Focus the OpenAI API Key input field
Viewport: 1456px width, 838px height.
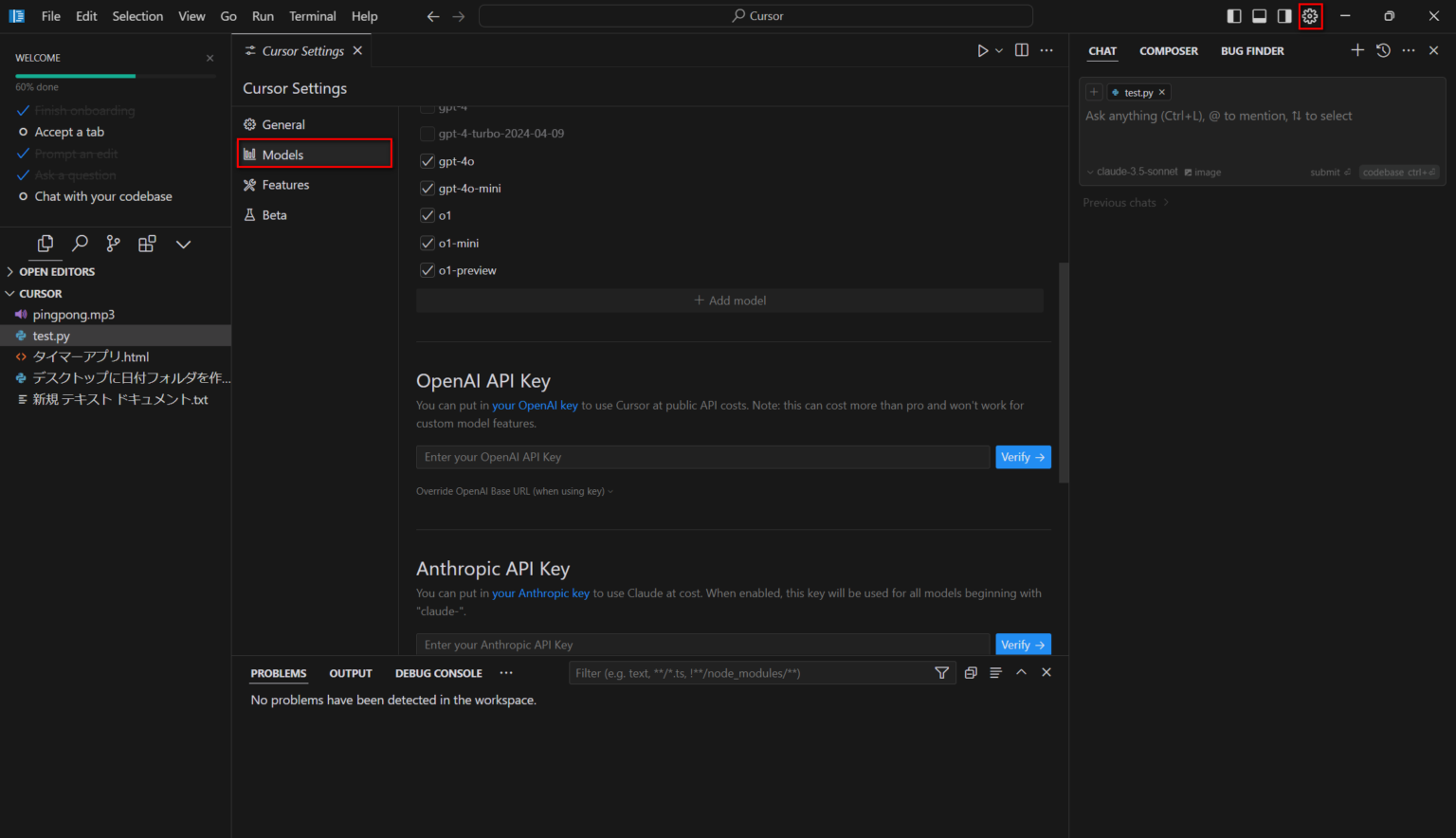(x=703, y=457)
